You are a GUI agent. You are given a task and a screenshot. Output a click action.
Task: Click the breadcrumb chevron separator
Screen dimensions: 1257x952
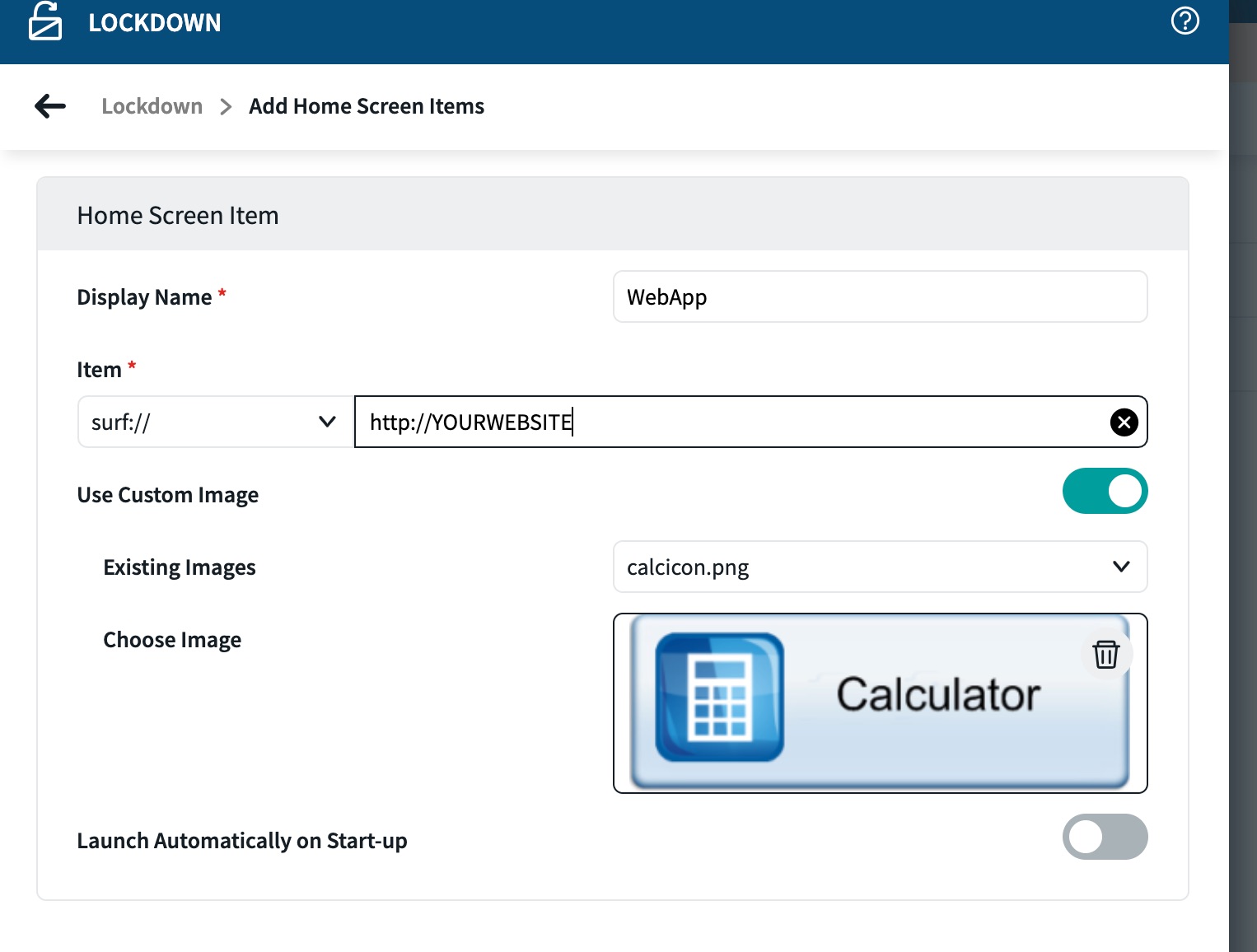pos(226,107)
